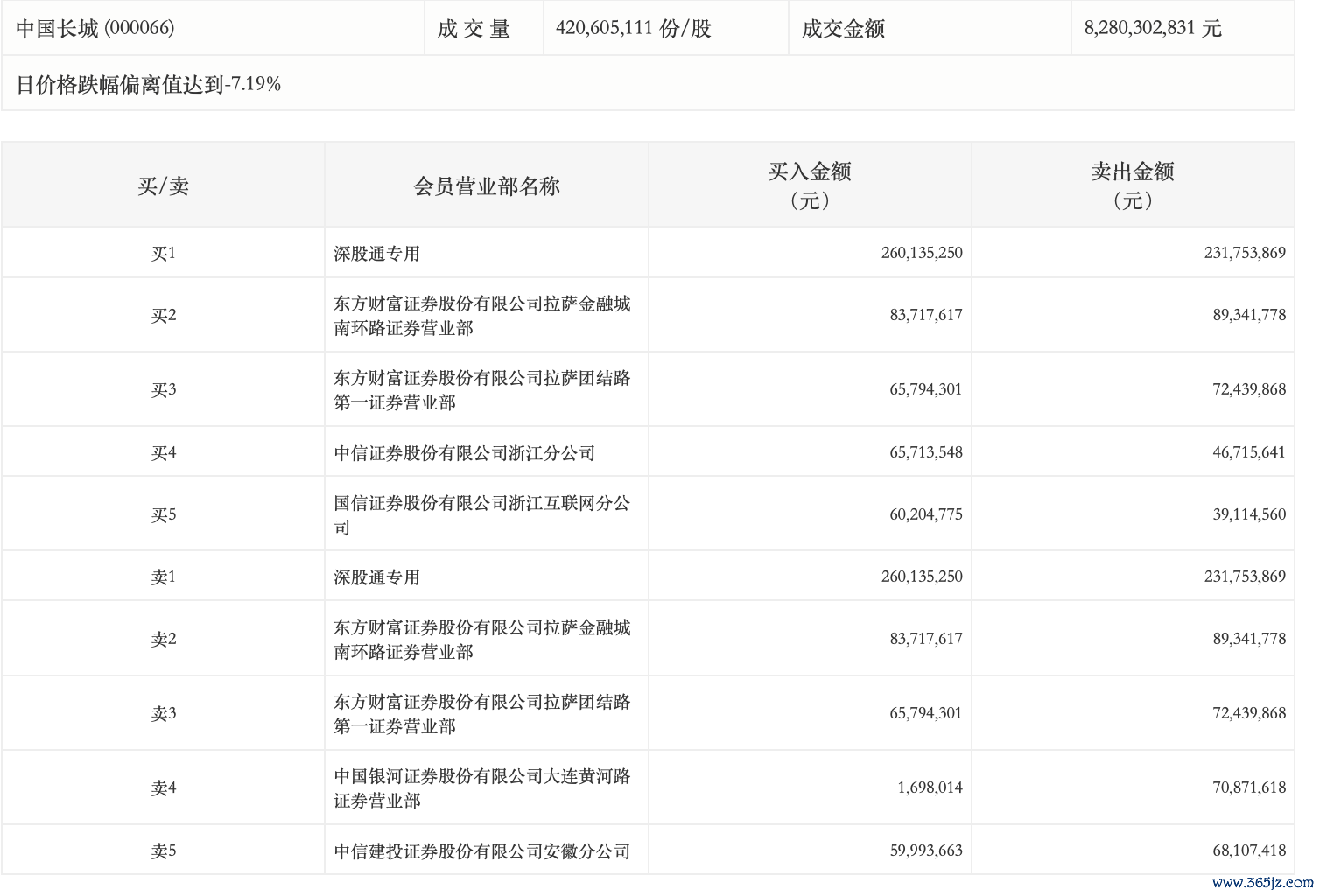This screenshot has height=896, width=1320.
Task: Click the 买入金额（元） column header
Action: pos(810,185)
